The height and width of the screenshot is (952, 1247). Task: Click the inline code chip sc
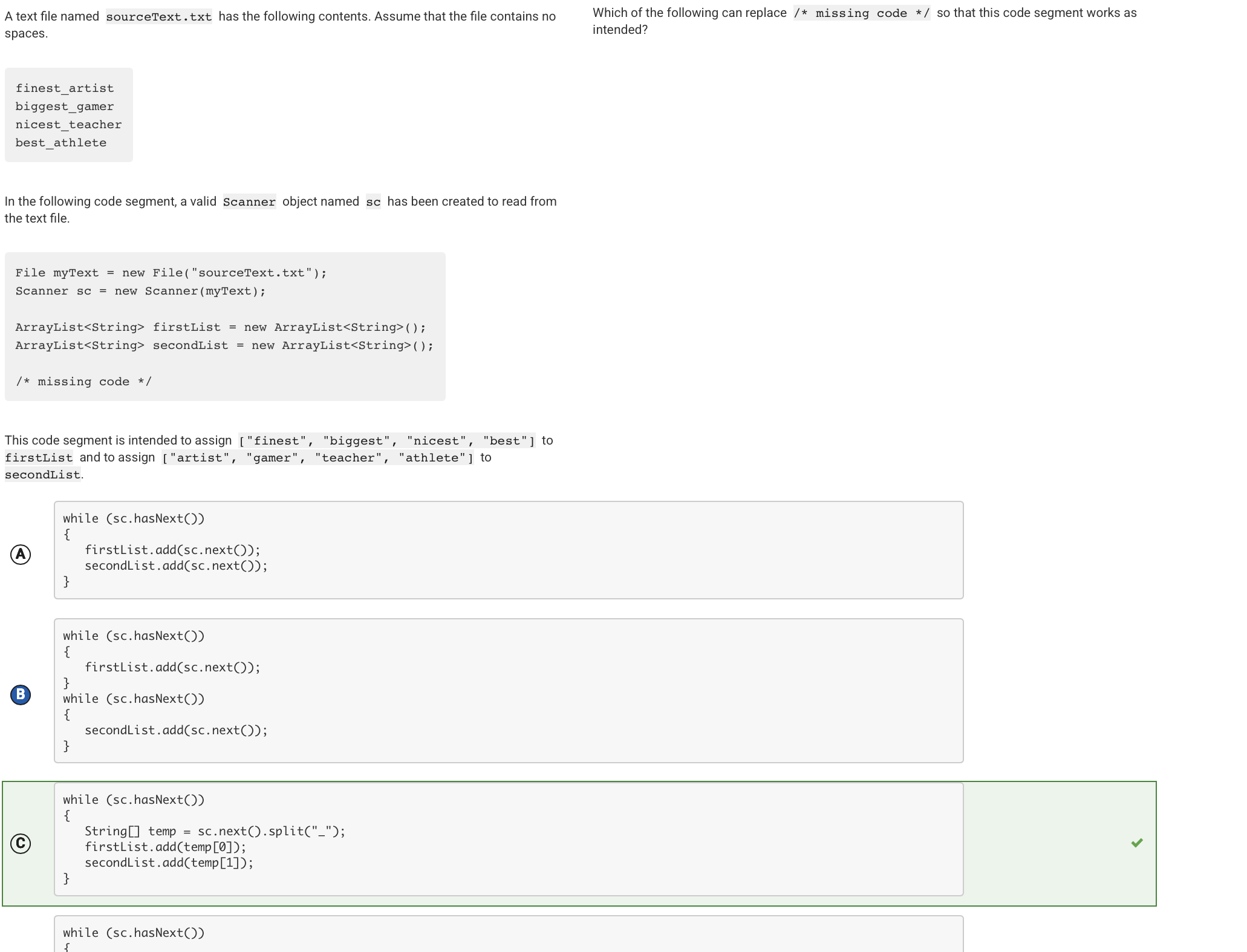pos(373,201)
